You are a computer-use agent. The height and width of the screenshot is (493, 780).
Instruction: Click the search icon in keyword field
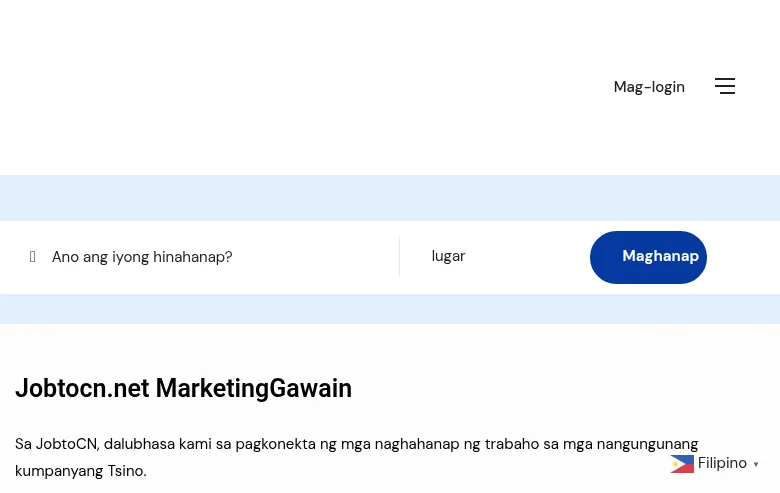click(x=32, y=257)
